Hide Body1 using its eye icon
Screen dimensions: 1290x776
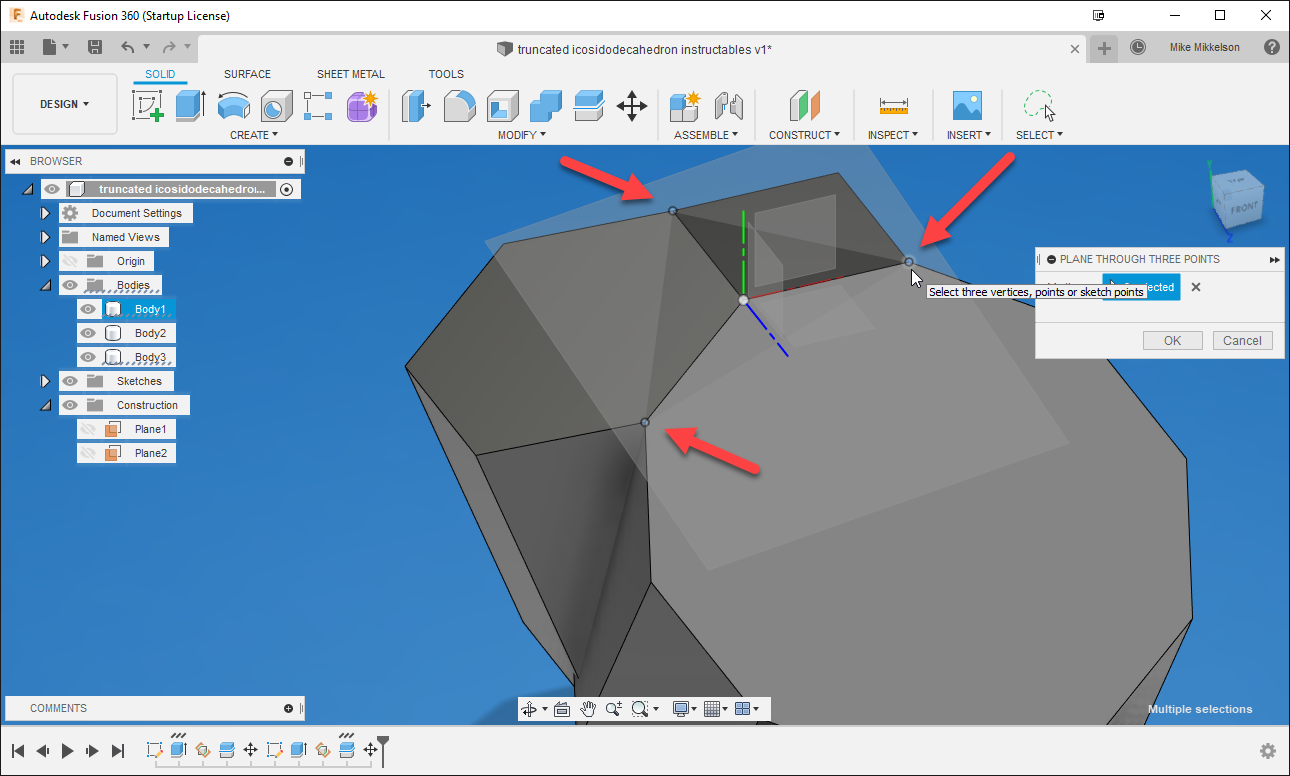click(x=88, y=308)
